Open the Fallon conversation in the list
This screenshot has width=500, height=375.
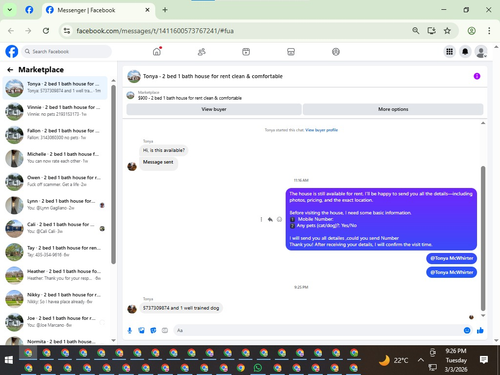click(x=55, y=134)
